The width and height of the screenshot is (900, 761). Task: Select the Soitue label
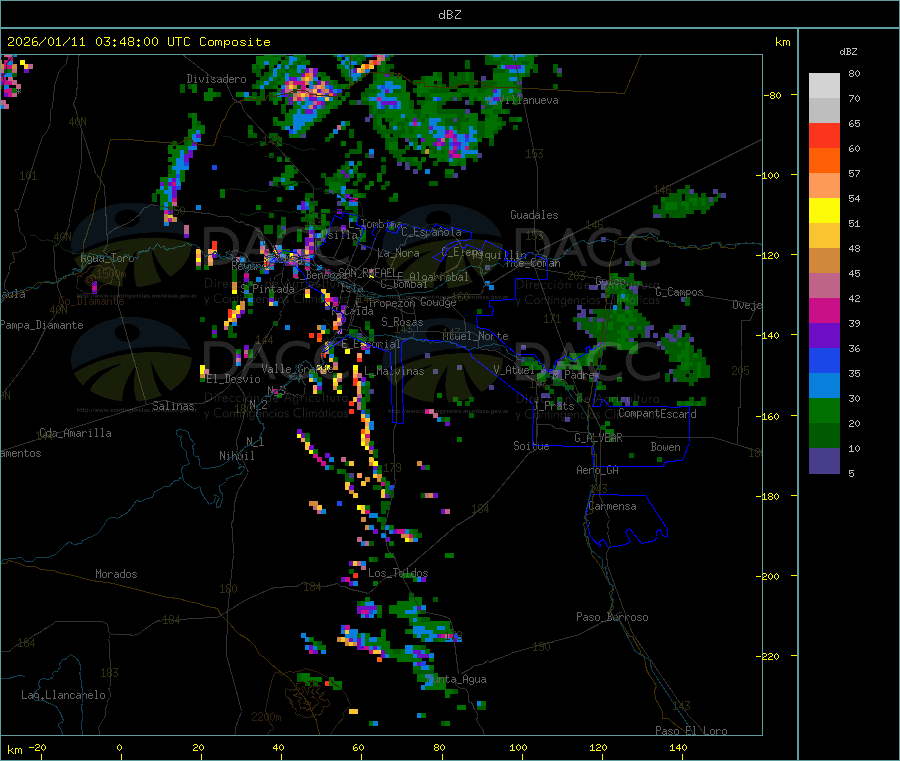coord(531,446)
